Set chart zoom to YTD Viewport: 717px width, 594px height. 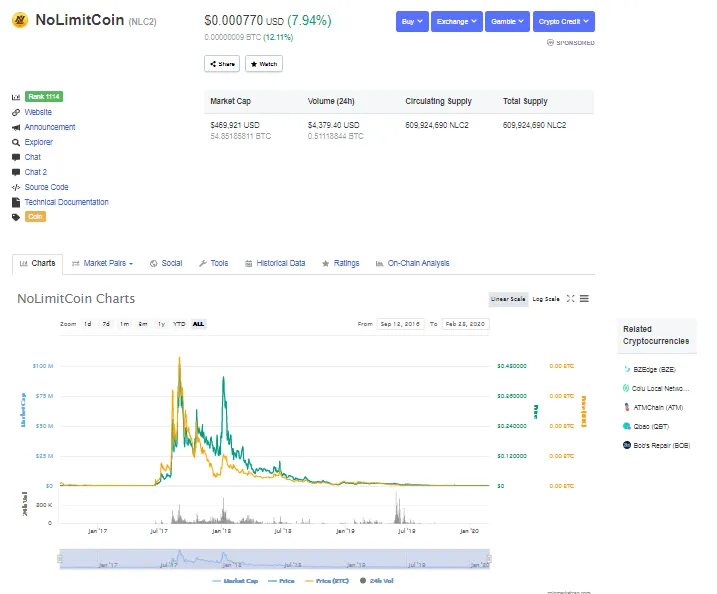tap(179, 324)
